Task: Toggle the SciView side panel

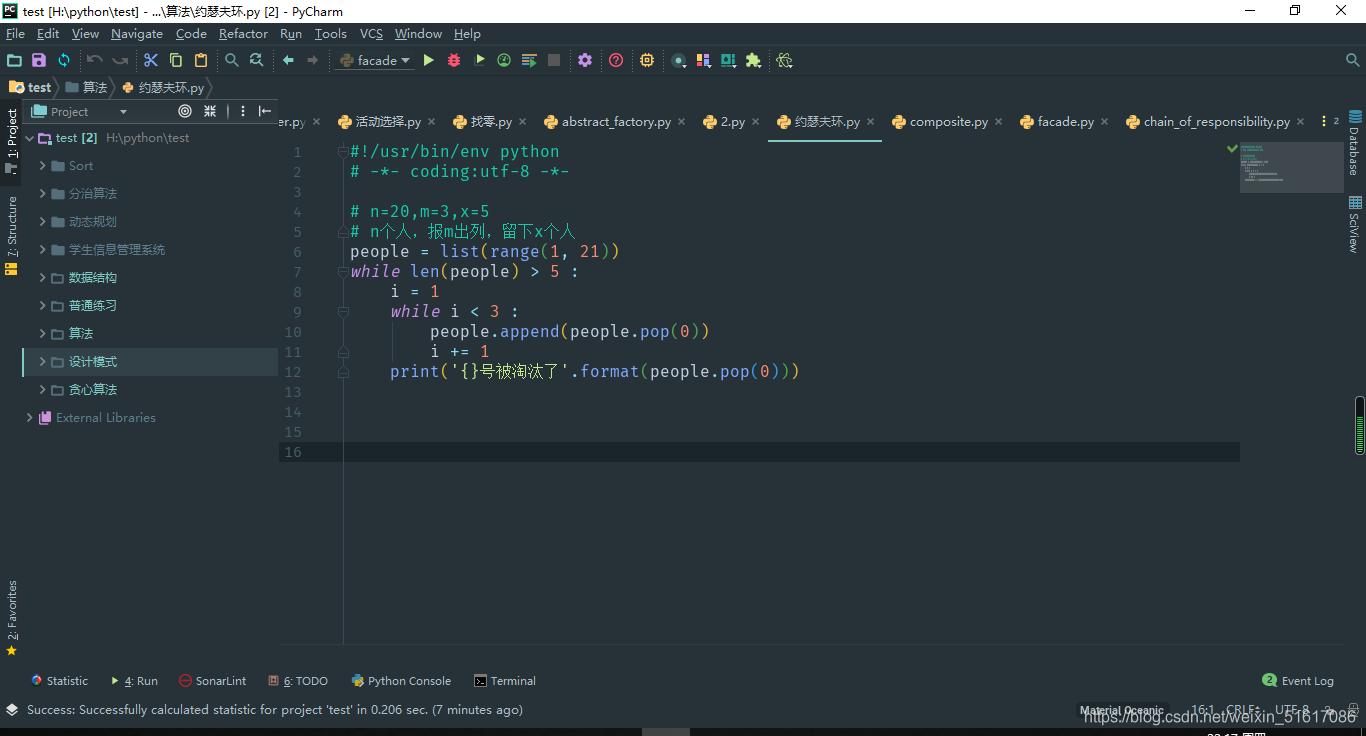Action: (1354, 225)
